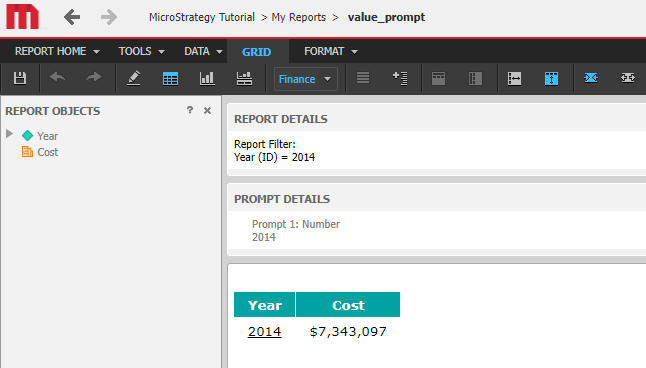
Task: Open Design mode with the pencil icon
Action: pyautogui.click(x=133, y=78)
